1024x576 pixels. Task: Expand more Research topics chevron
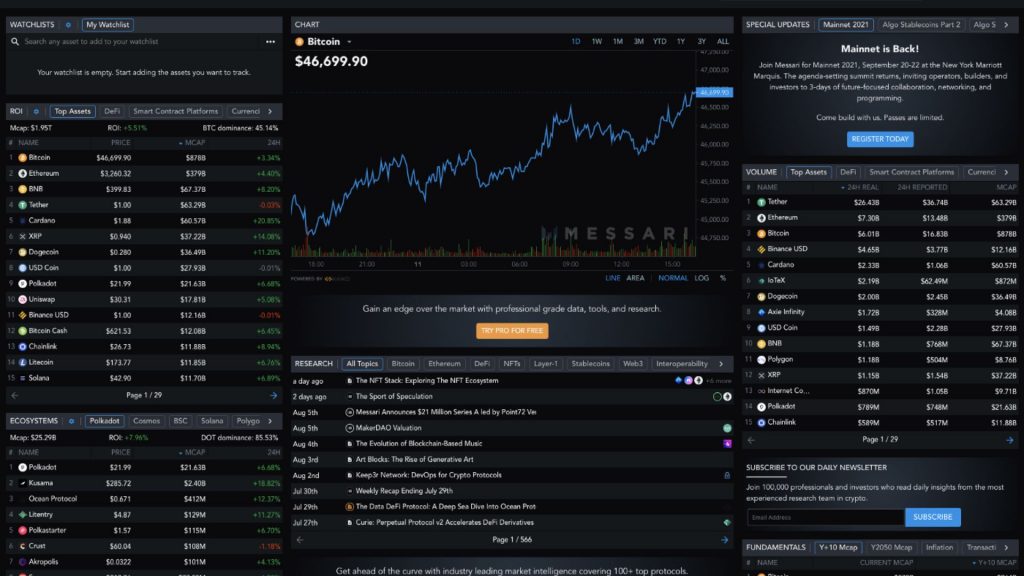[721, 364]
